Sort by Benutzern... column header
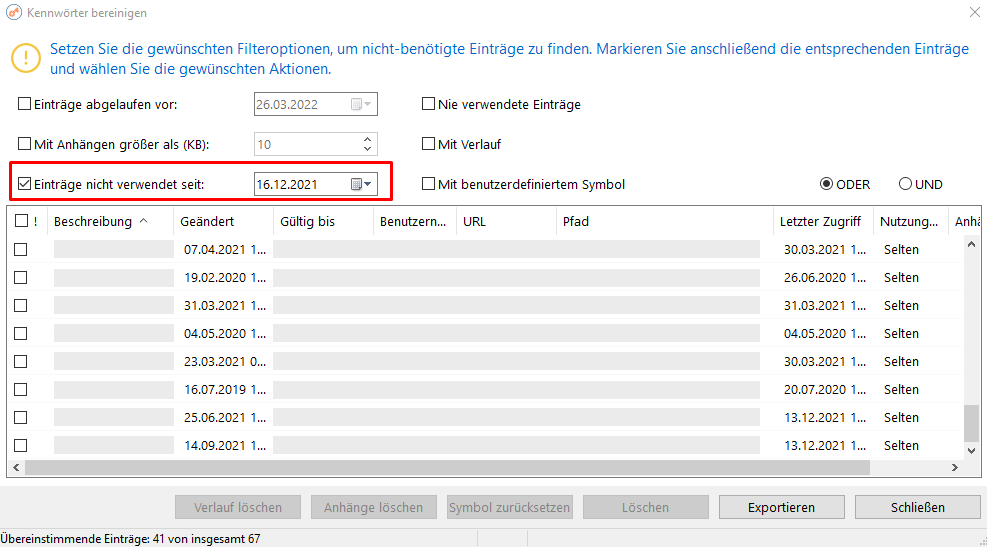 (414, 222)
